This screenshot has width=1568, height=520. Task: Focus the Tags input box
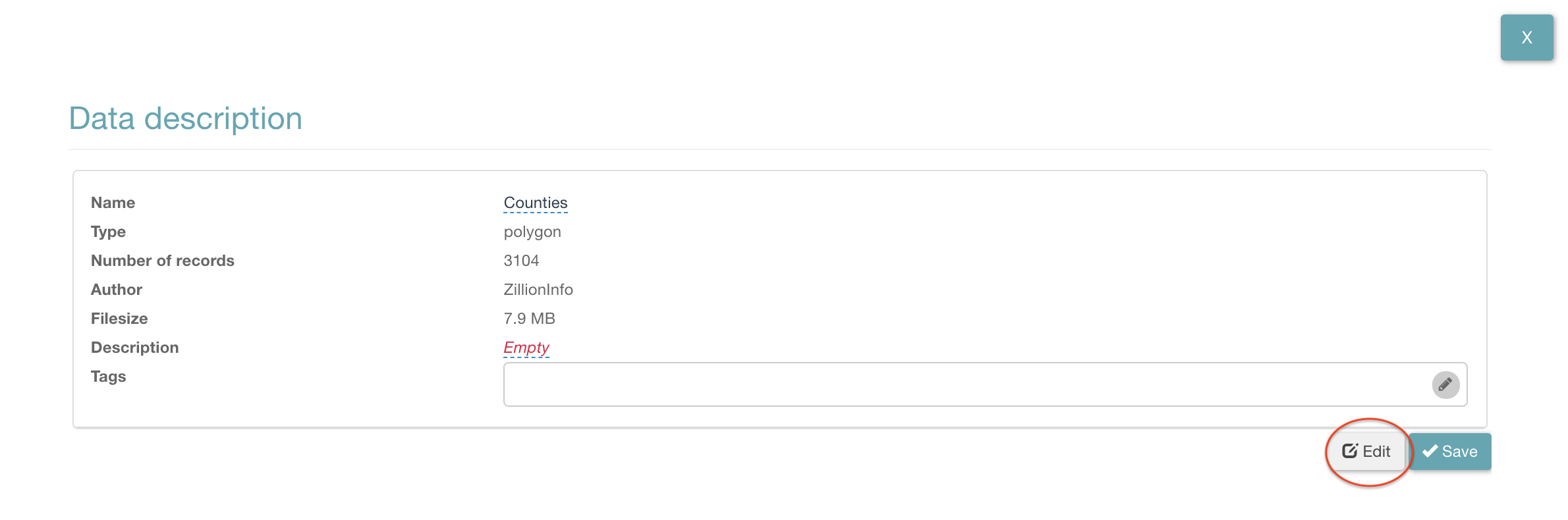(962, 384)
